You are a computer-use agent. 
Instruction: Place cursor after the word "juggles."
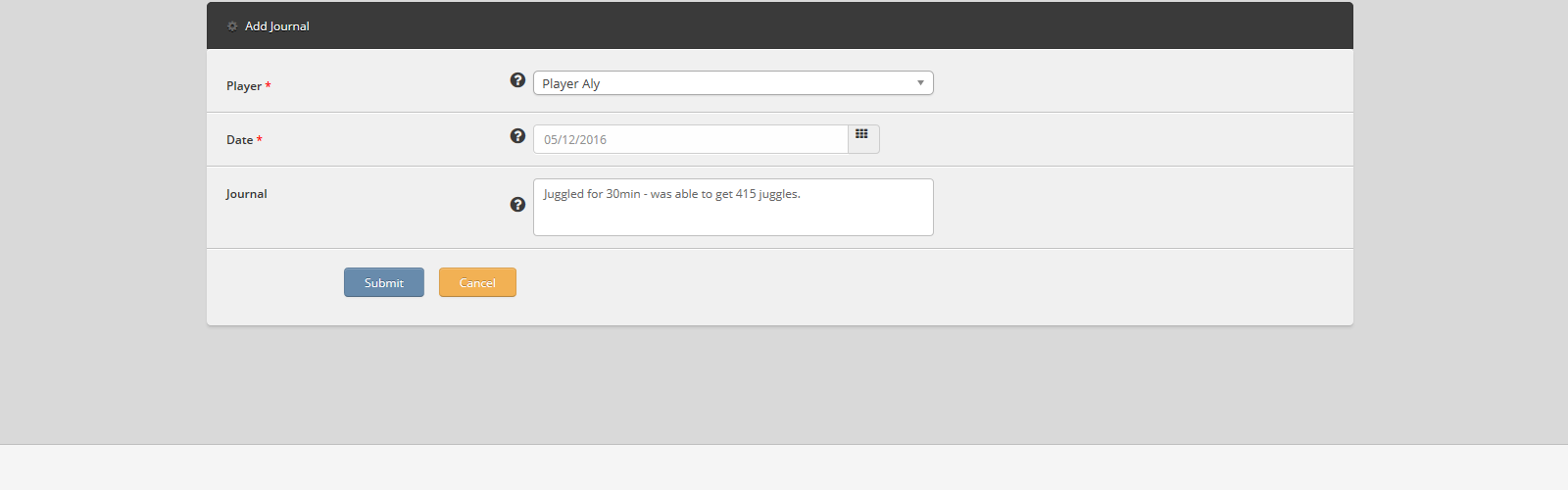click(802, 194)
